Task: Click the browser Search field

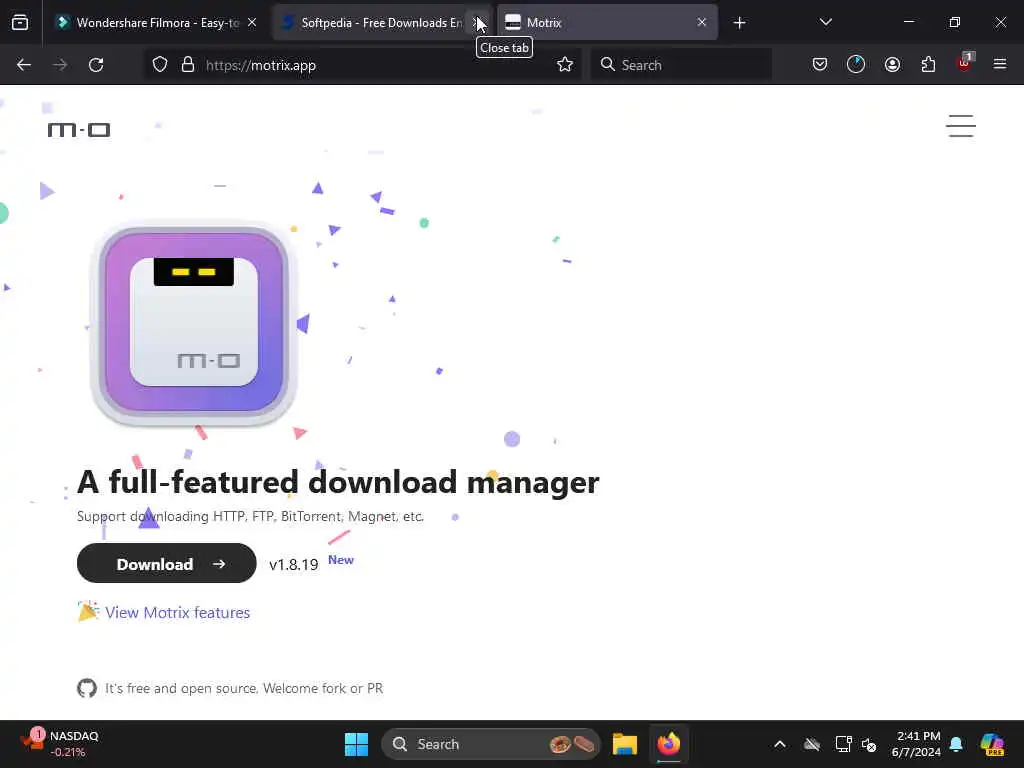Action: click(x=681, y=65)
